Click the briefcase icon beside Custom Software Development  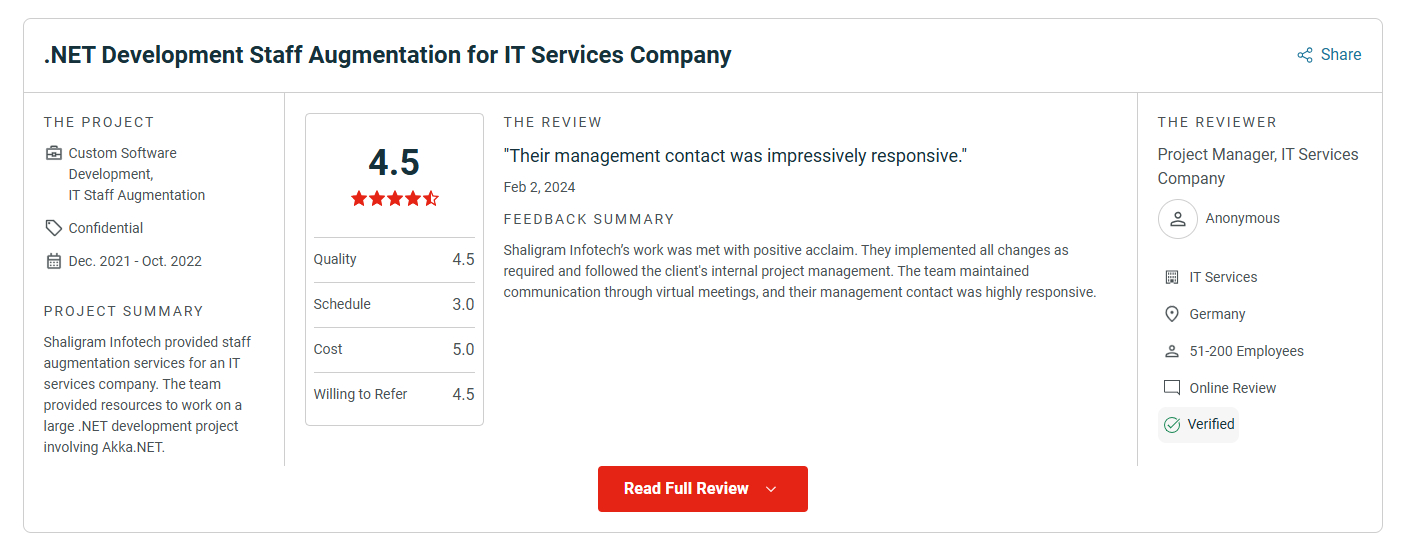point(54,153)
